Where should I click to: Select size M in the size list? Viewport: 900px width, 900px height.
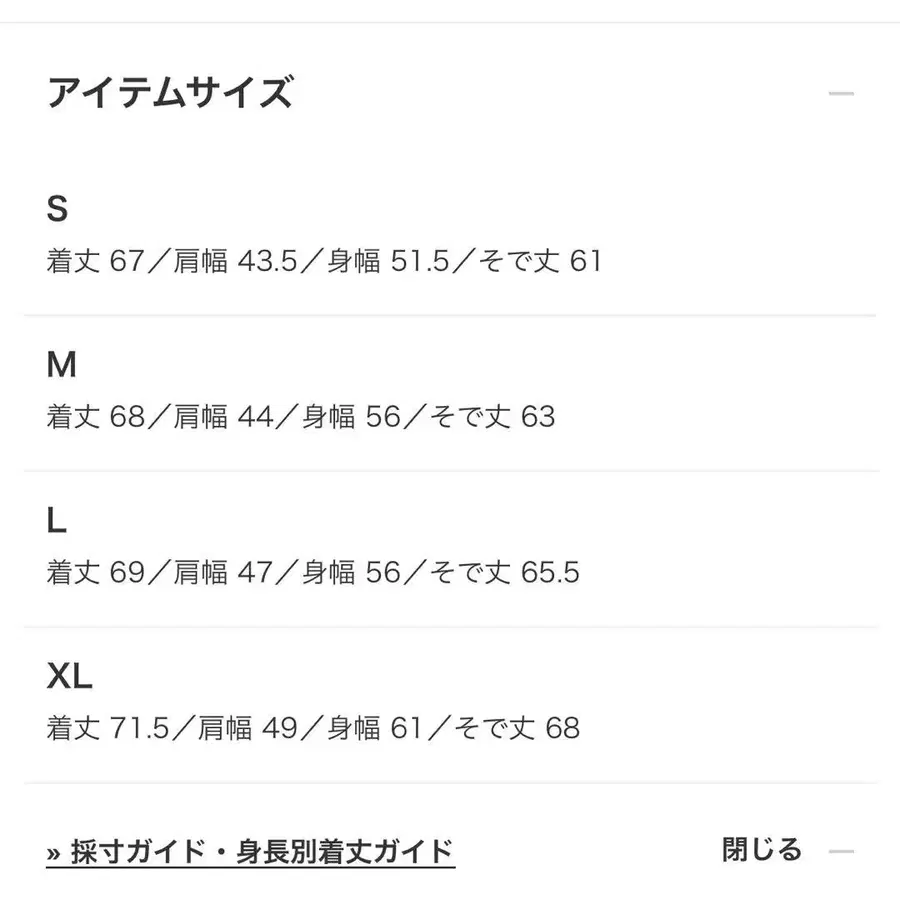(x=63, y=364)
